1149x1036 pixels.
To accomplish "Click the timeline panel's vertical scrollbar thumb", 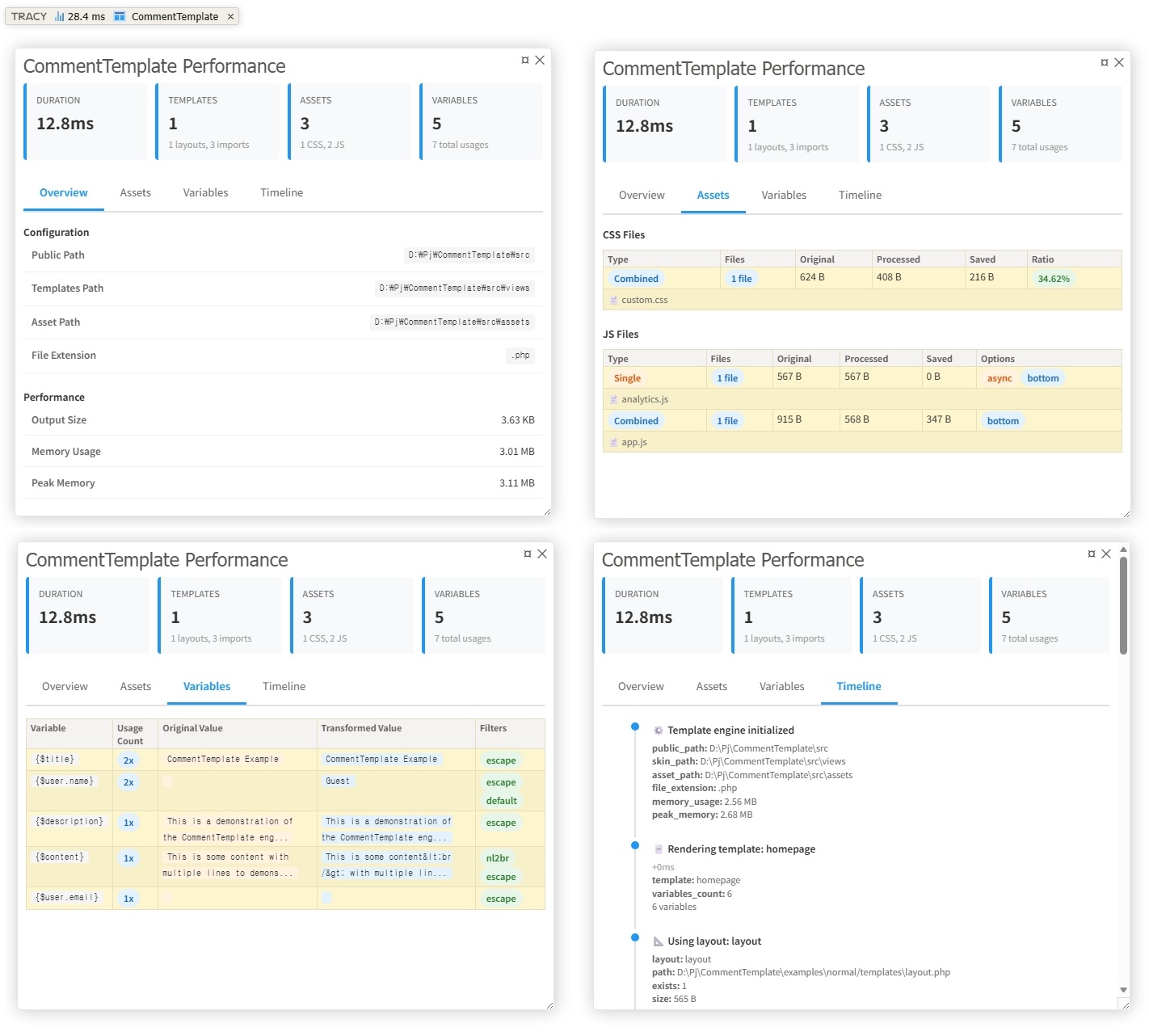I will click(1123, 604).
